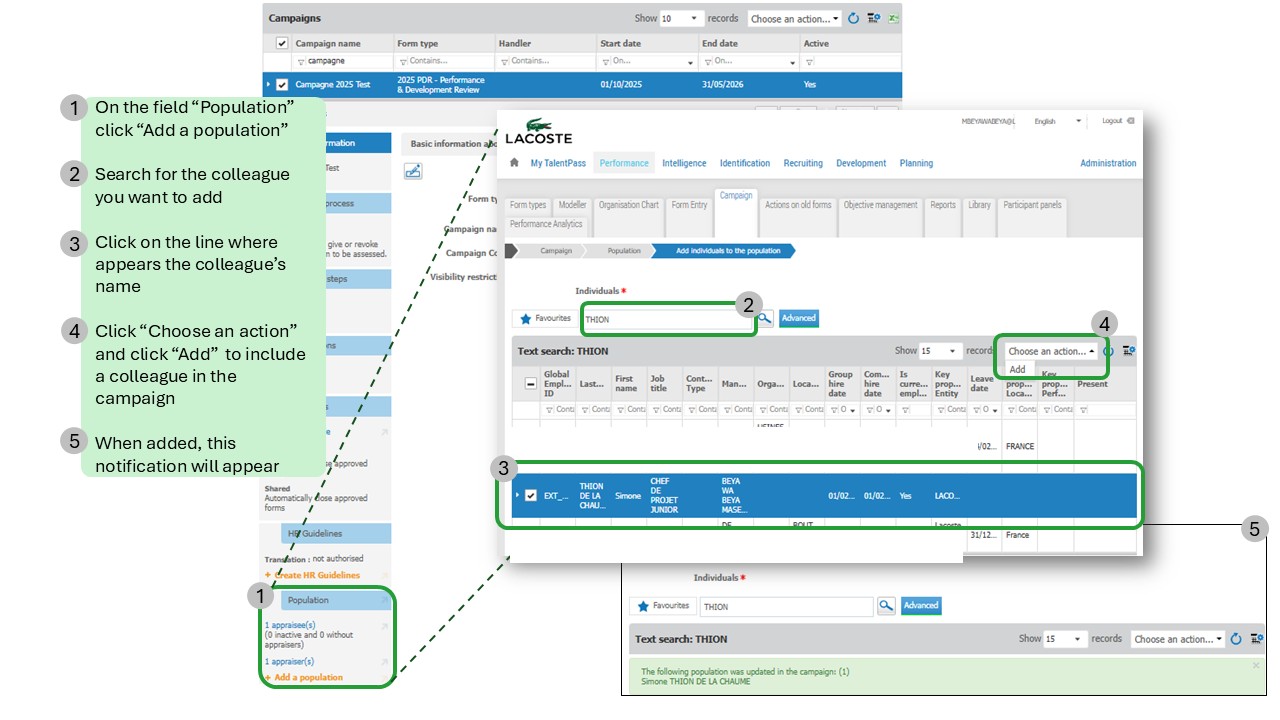The height and width of the screenshot is (720, 1280).
Task: Open the English language dropdown
Action: (x=1058, y=121)
